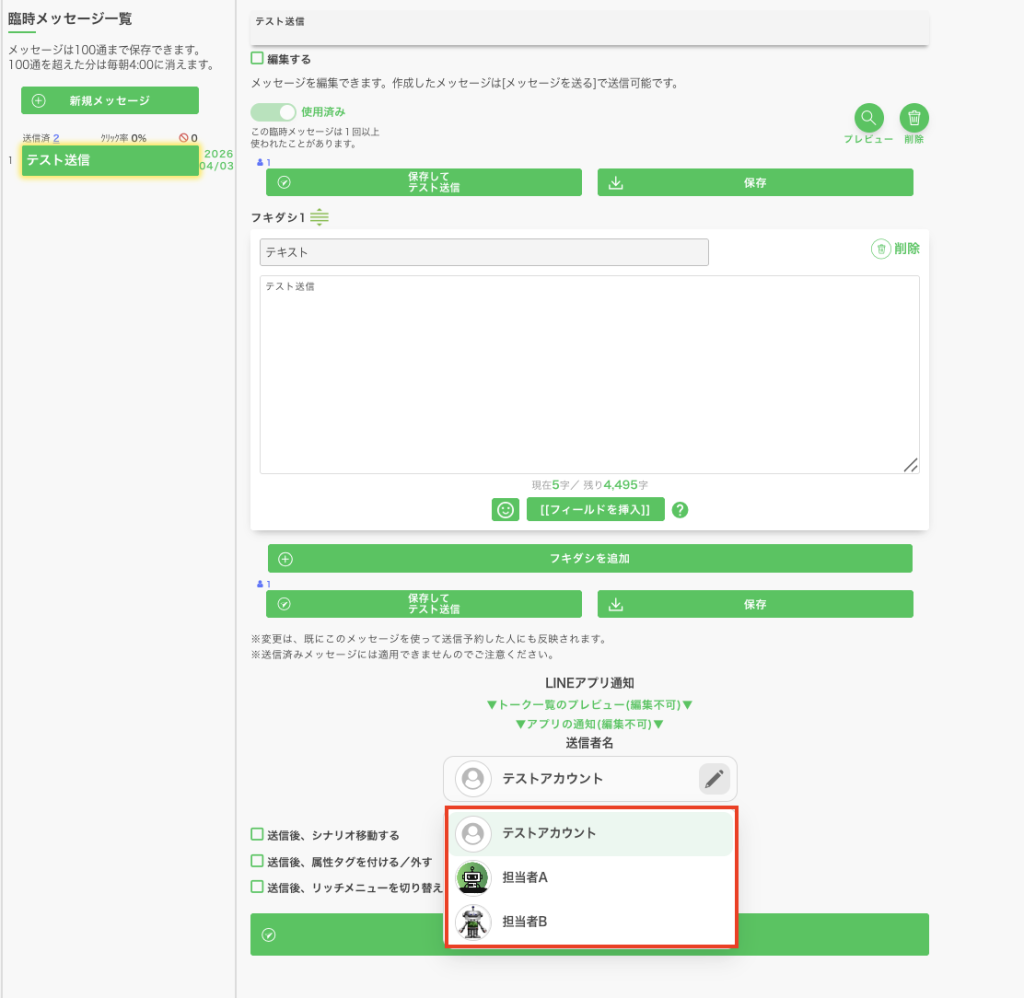Click the green question mark help icon
The height and width of the screenshot is (998, 1024).
[x=680, y=510]
